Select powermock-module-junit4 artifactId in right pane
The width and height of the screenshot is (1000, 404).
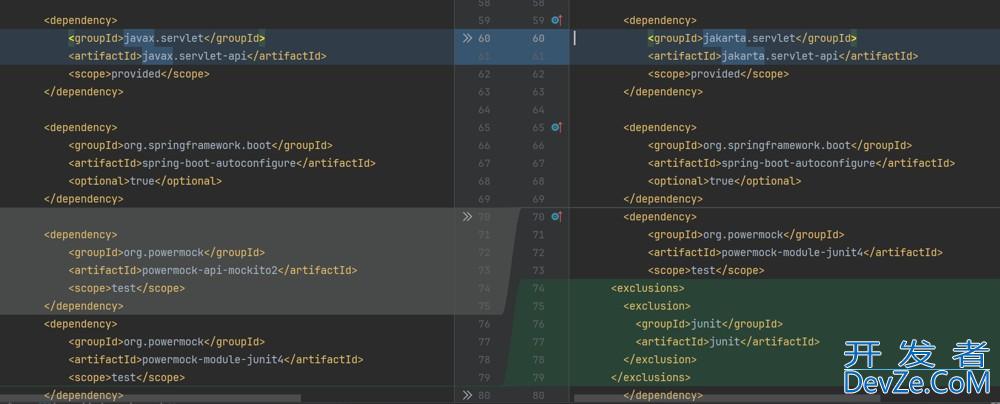(795, 253)
